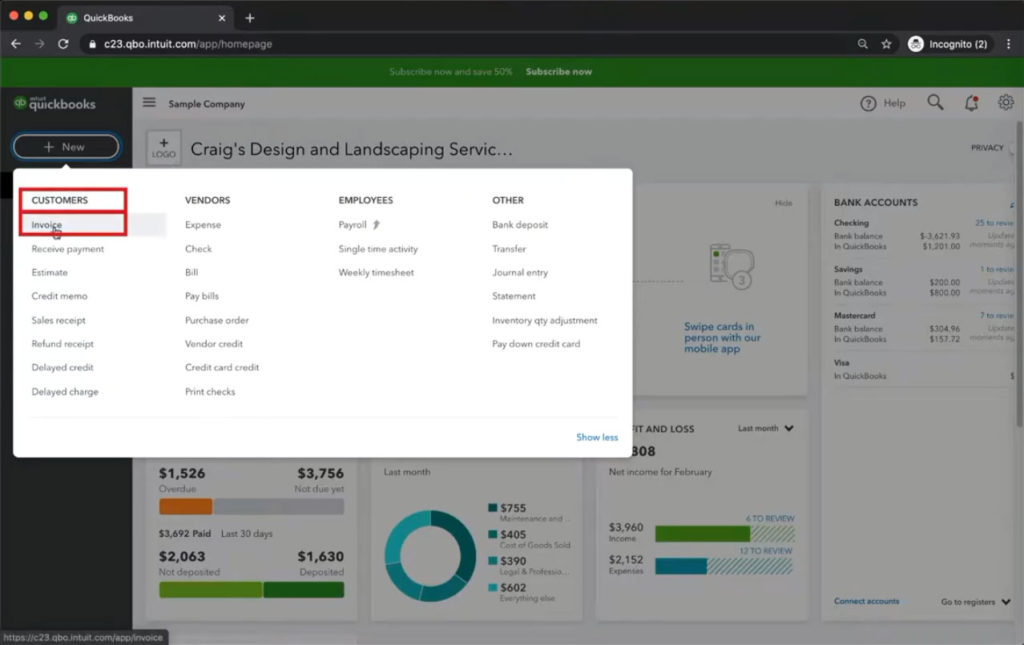Open the Incognito profile icon

pyautogui.click(x=913, y=43)
